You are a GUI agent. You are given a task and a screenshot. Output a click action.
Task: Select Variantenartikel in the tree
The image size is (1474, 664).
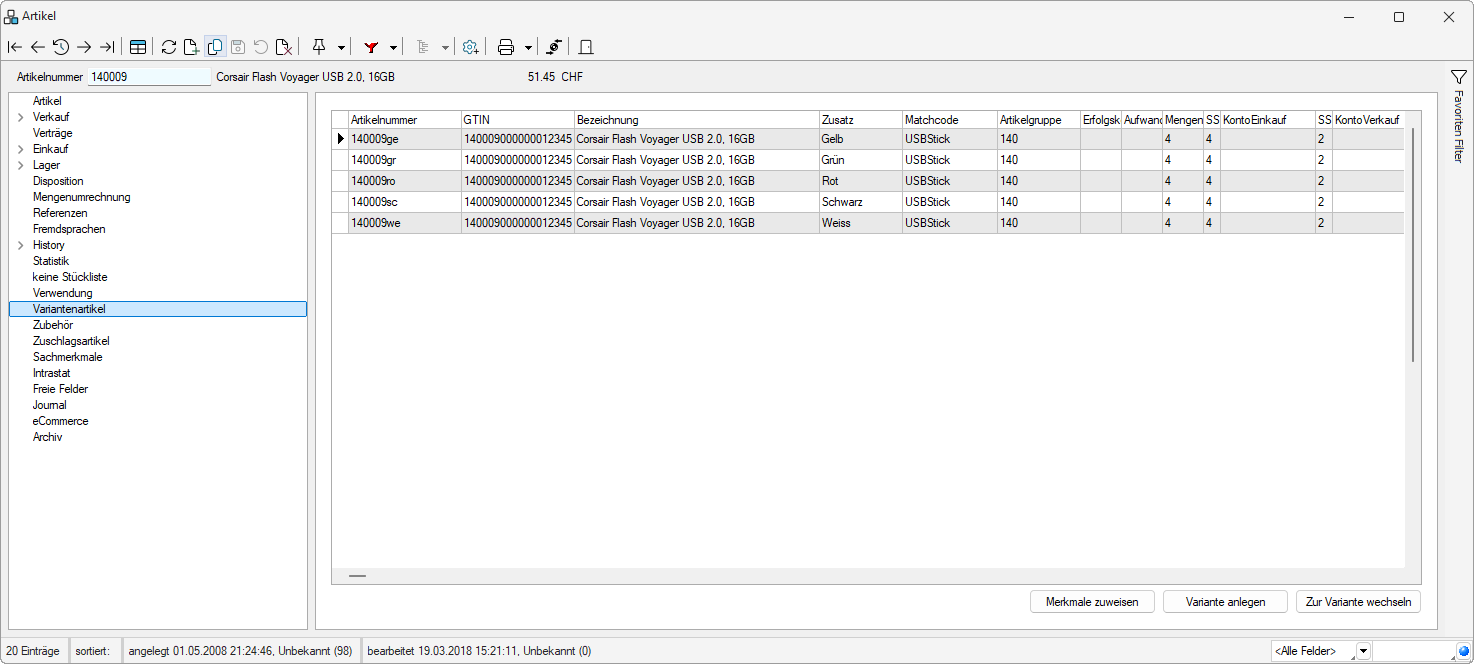click(x=157, y=309)
